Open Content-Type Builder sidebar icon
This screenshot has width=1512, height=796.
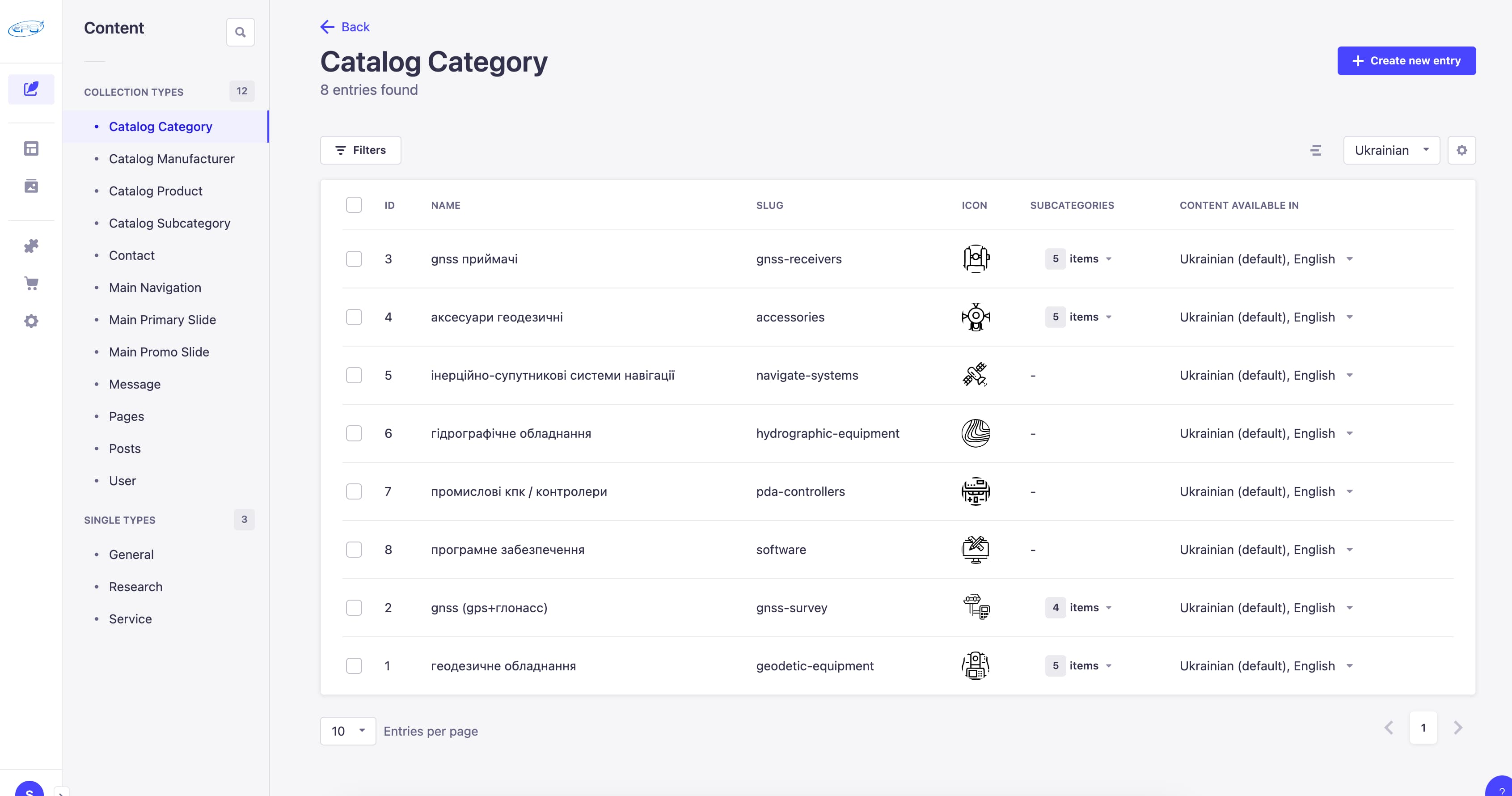[x=31, y=148]
